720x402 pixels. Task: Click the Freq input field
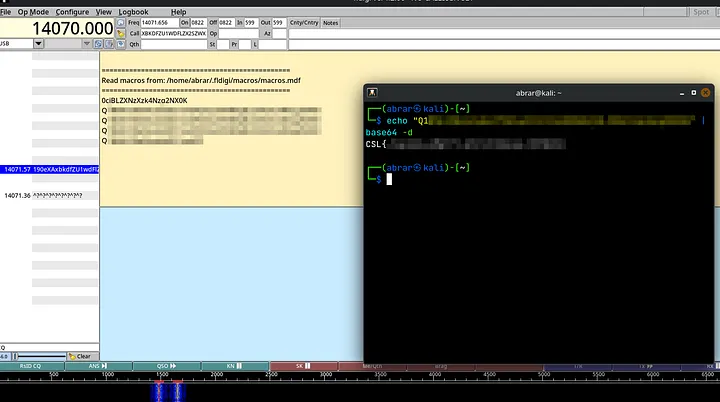coord(159,23)
